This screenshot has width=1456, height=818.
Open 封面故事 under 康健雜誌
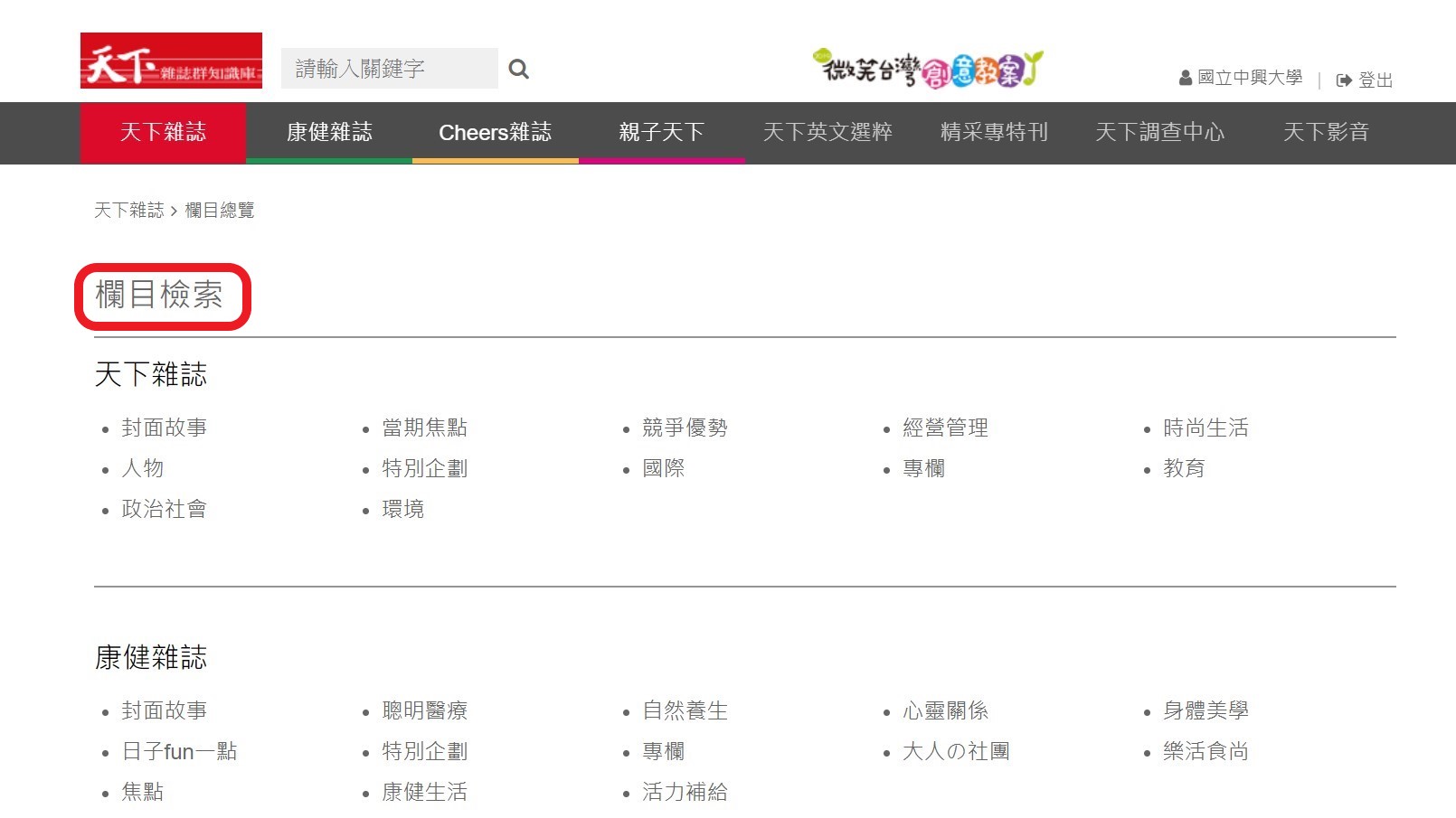[x=165, y=710]
